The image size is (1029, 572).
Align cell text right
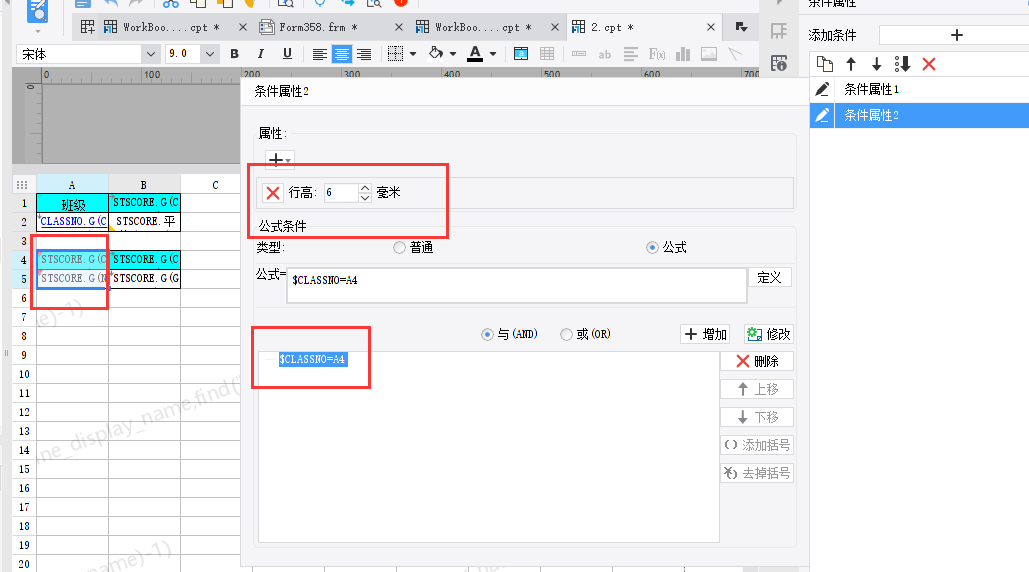click(364, 54)
